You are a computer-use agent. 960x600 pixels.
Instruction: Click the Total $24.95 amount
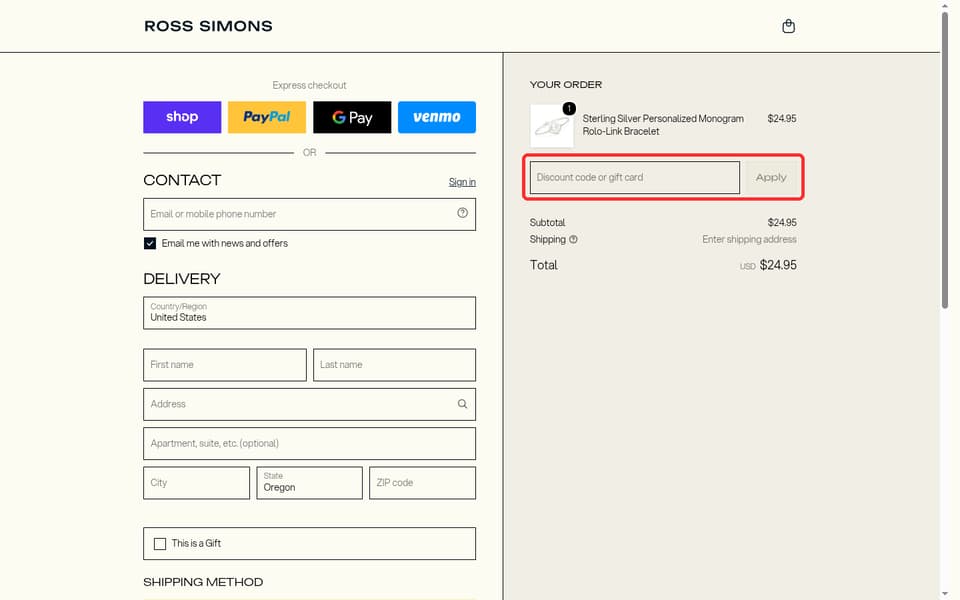click(778, 265)
